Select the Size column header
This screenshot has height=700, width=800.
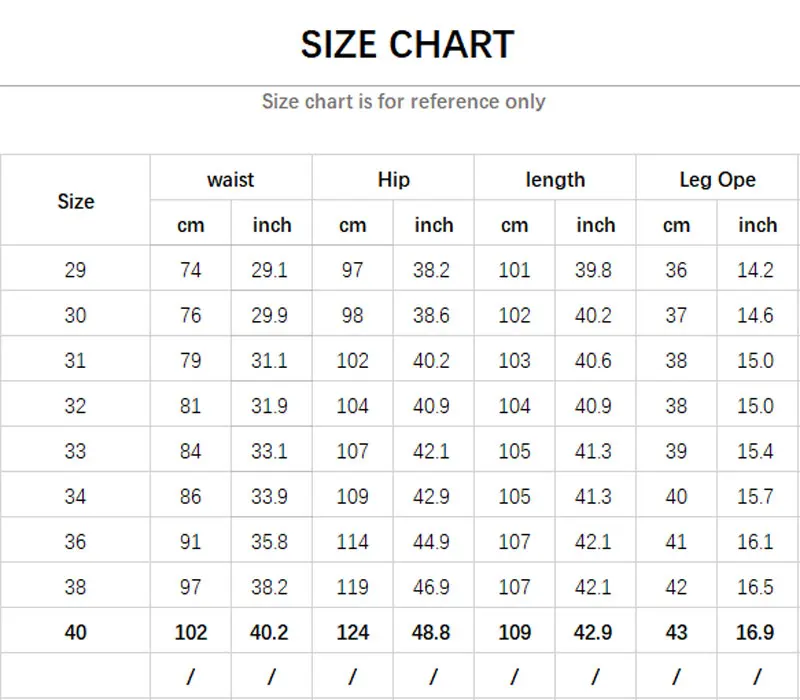(75, 201)
